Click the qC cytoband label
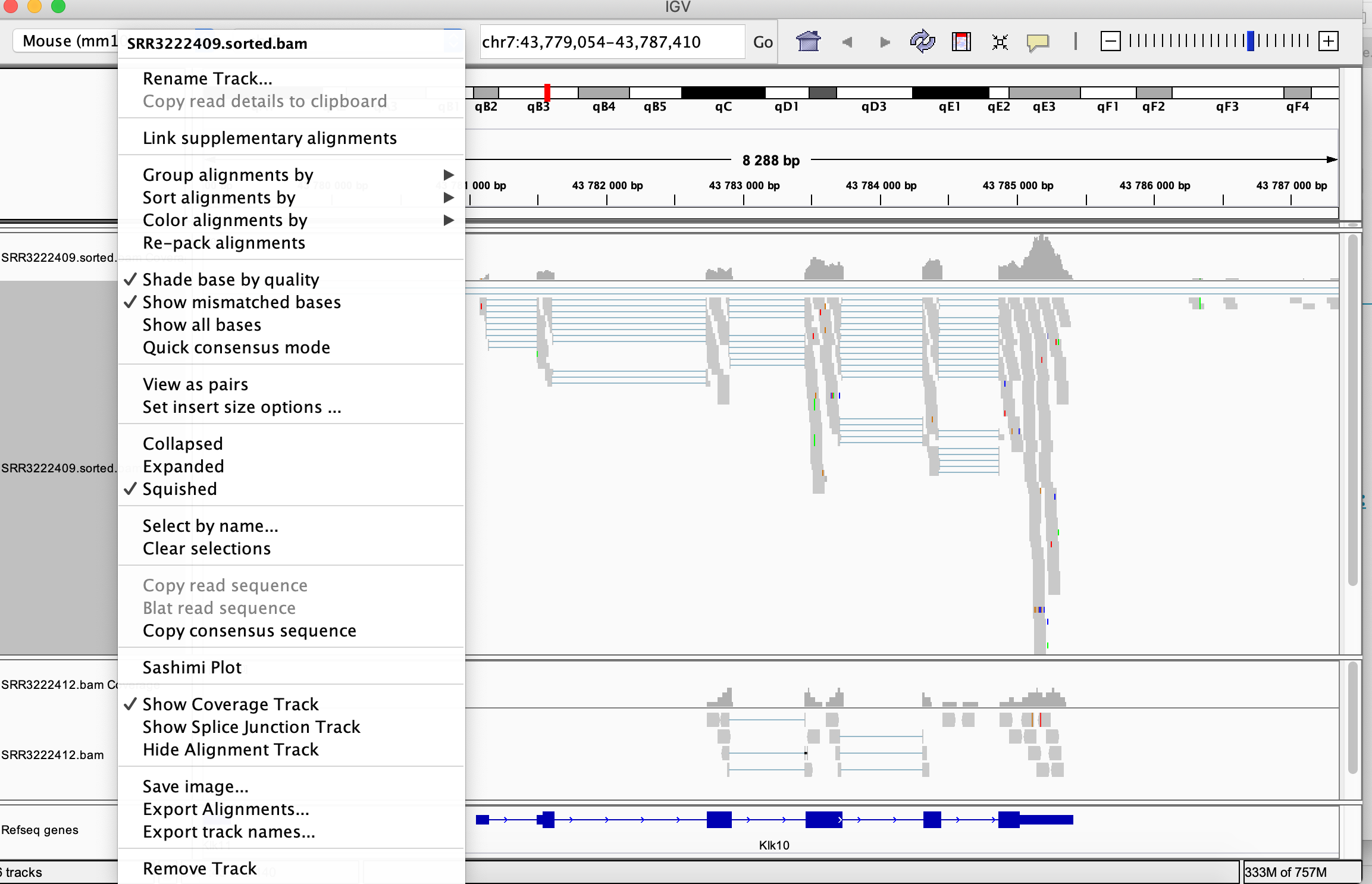1372x884 pixels. (x=723, y=106)
